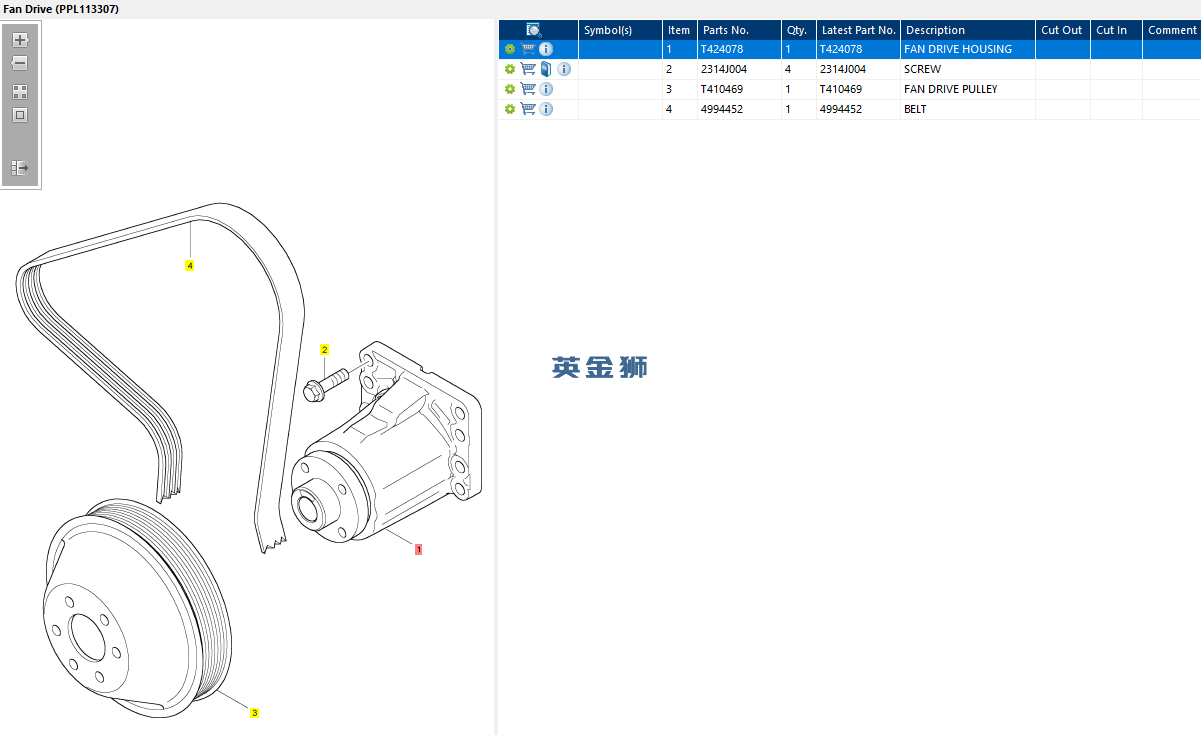Viewport: 1201px width, 735px height.
Task: Sort by Latest Part No. column header
Action: point(858,30)
